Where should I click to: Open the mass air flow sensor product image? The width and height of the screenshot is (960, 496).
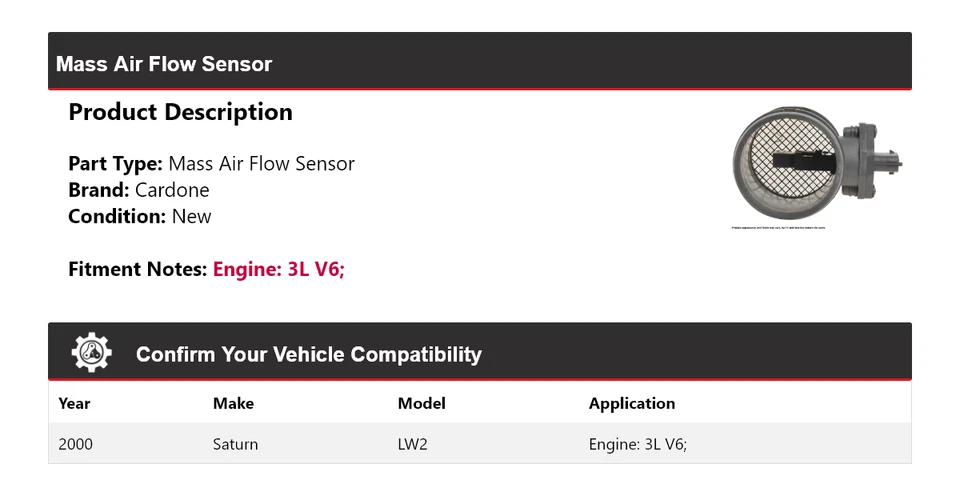click(816, 164)
